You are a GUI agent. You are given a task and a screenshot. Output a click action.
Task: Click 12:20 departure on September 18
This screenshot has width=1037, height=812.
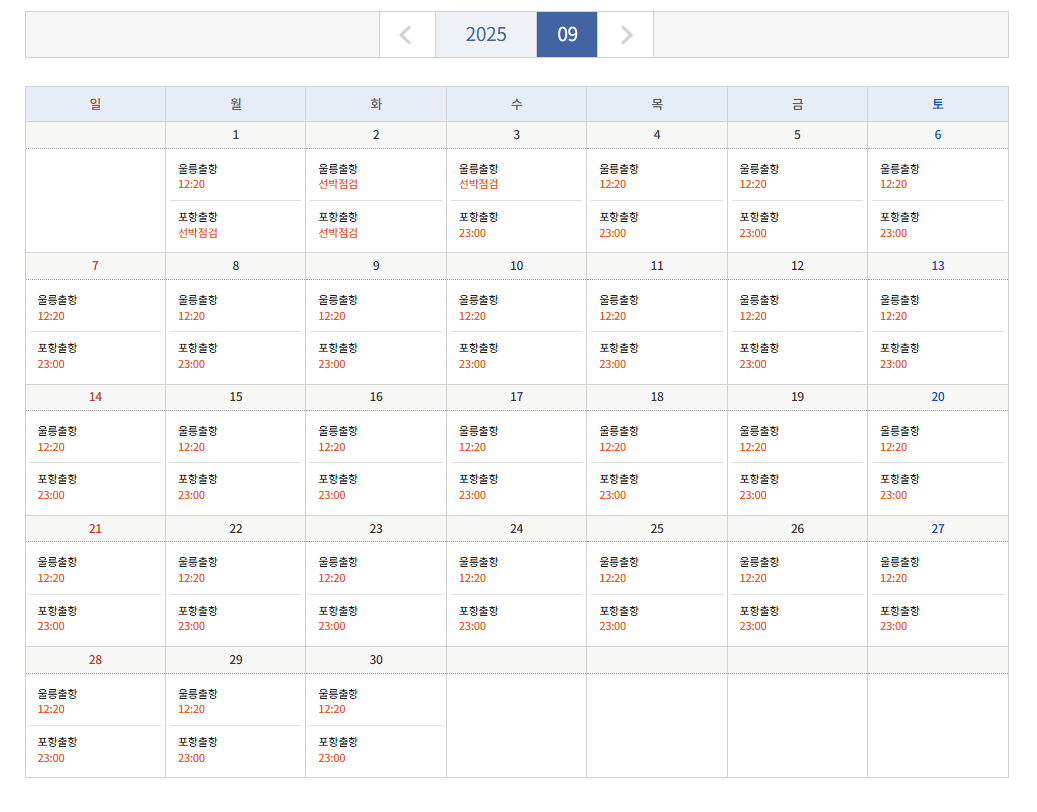coord(612,447)
